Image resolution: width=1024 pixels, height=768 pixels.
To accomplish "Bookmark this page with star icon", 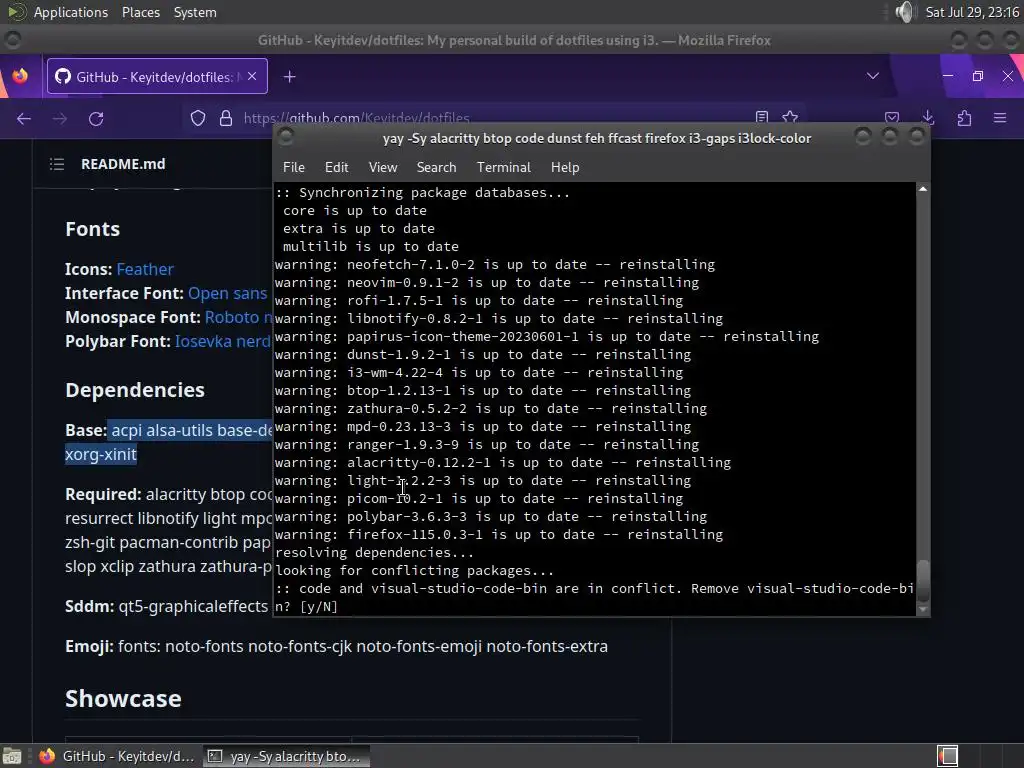I will (x=790, y=116).
